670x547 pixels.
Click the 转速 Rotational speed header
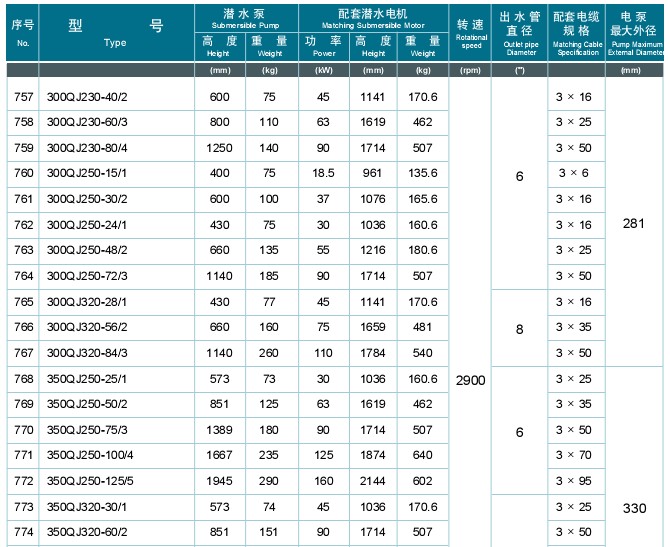pos(471,32)
